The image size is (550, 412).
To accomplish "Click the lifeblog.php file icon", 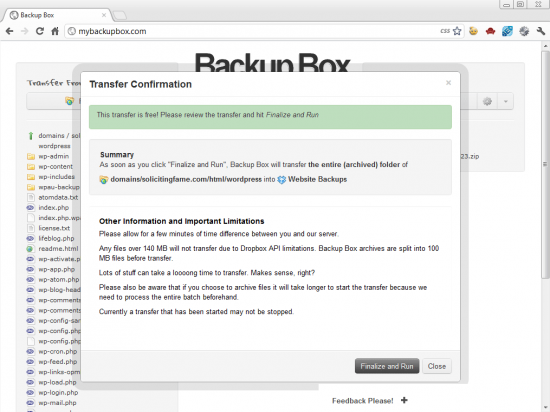I will click(x=31, y=238).
